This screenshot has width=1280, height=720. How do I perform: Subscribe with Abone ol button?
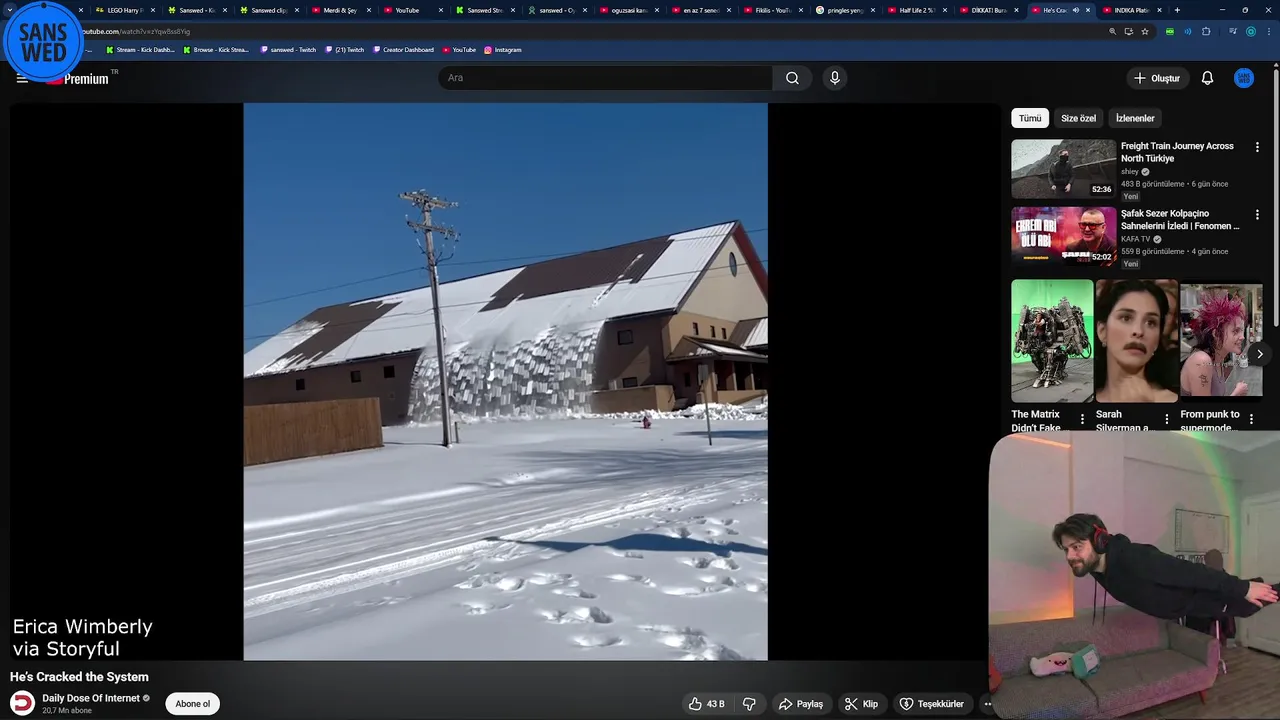[x=192, y=704]
